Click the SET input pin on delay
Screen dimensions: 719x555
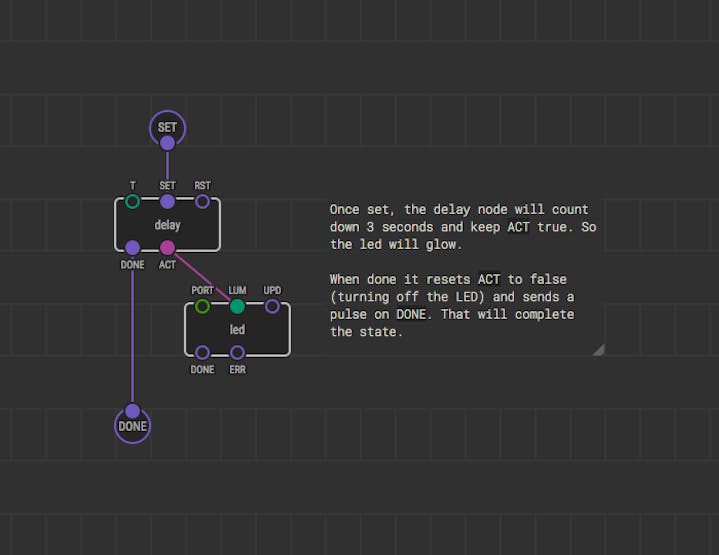point(167,201)
